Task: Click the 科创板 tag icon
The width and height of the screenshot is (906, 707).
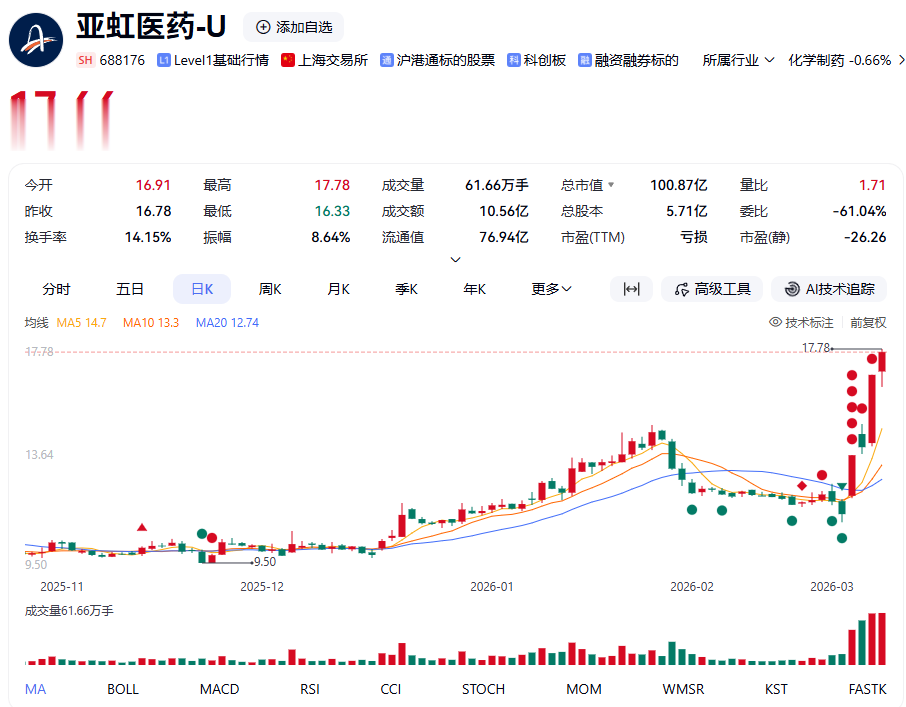Action: point(514,60)
